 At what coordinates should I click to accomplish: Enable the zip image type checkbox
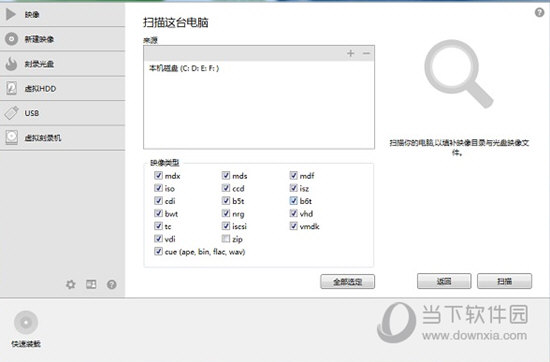tap(226, 239)
